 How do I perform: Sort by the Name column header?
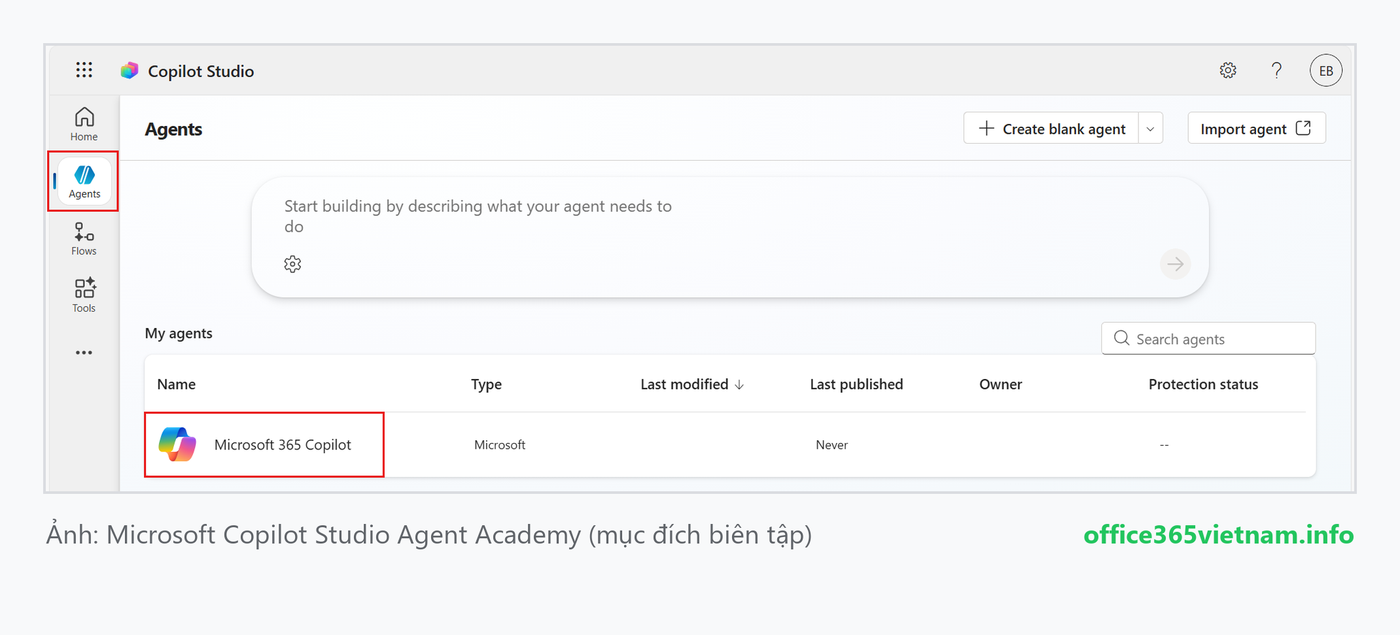(x=176, y=384)
